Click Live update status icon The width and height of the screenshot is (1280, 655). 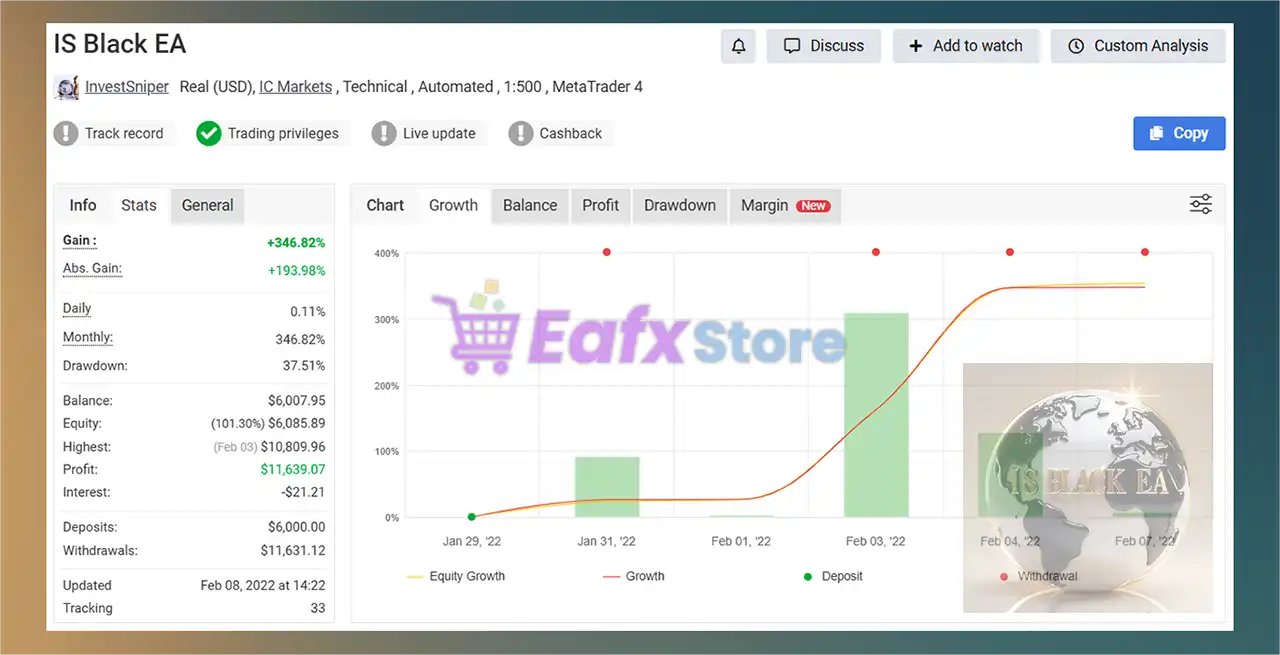click(x=384, y=133)
